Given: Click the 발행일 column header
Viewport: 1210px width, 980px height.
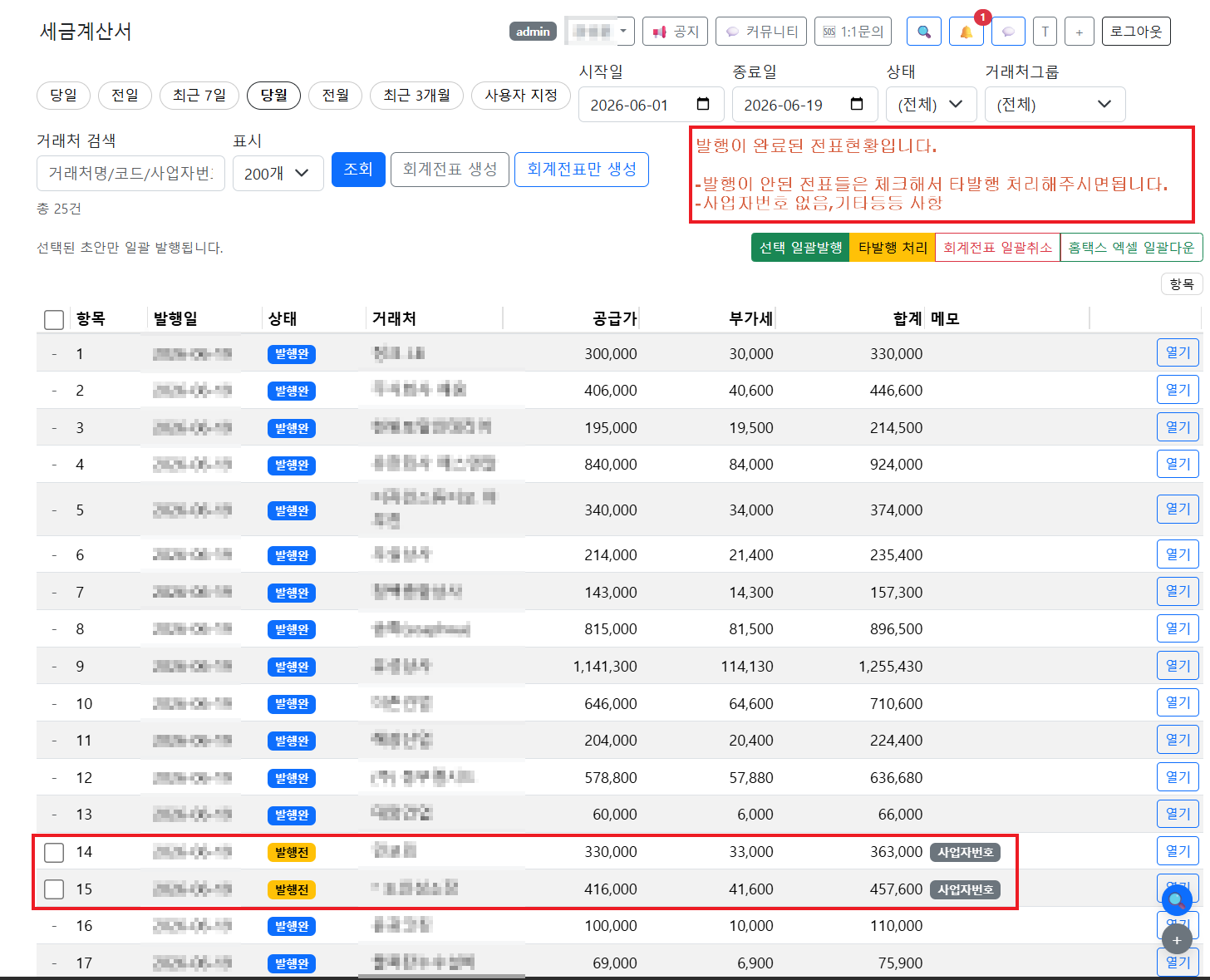Looking at the screenshot, I should tap(175, 318).
